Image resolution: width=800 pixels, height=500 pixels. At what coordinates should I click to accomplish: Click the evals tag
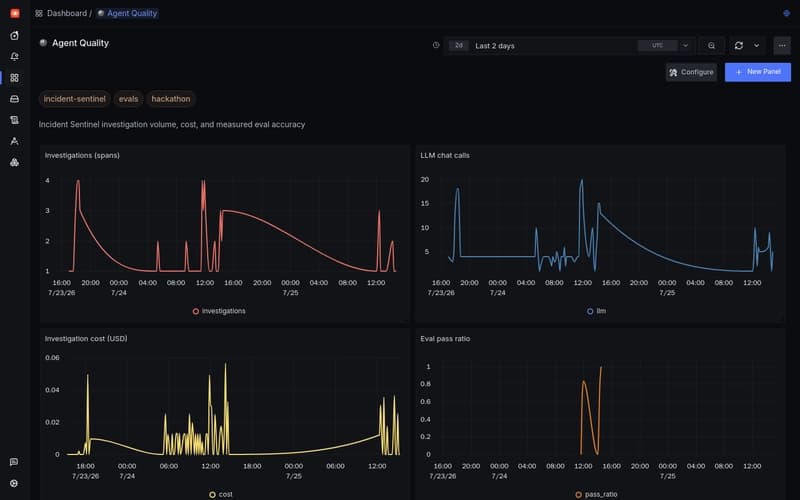(x=129, y=99)
